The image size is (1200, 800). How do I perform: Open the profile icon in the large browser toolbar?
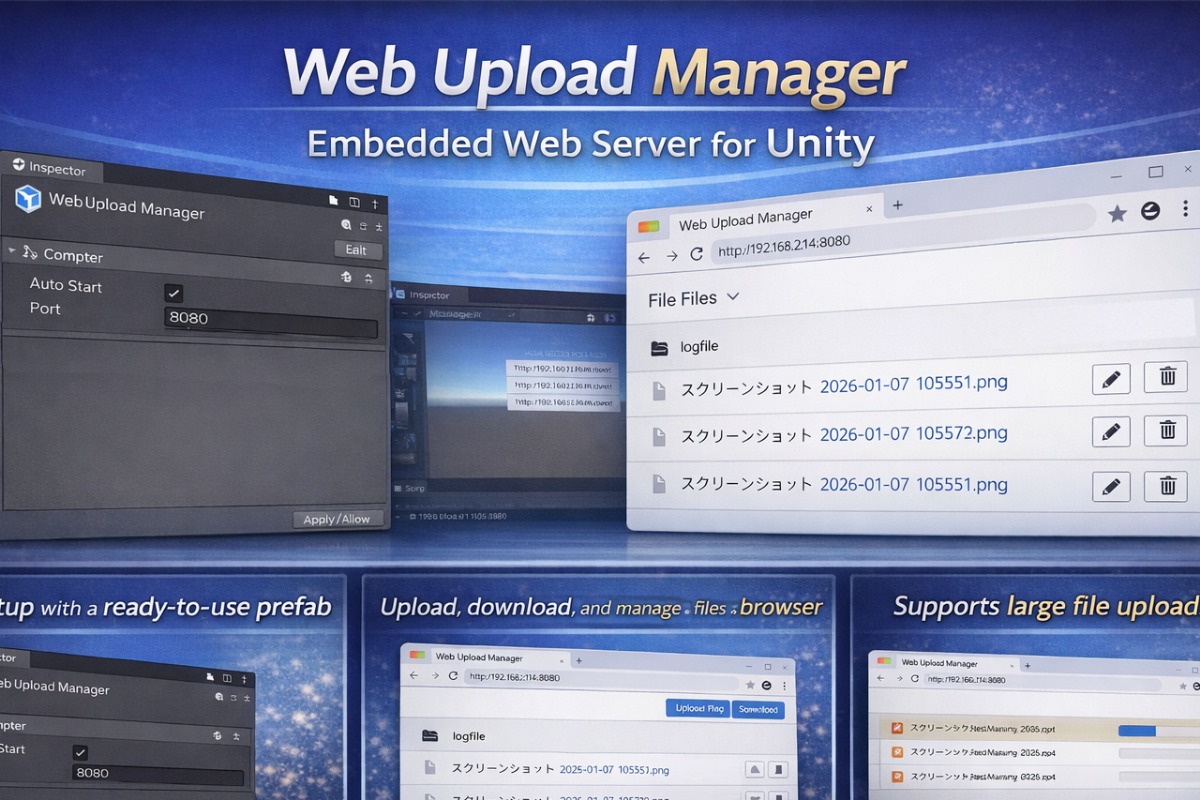point(1150,210)
